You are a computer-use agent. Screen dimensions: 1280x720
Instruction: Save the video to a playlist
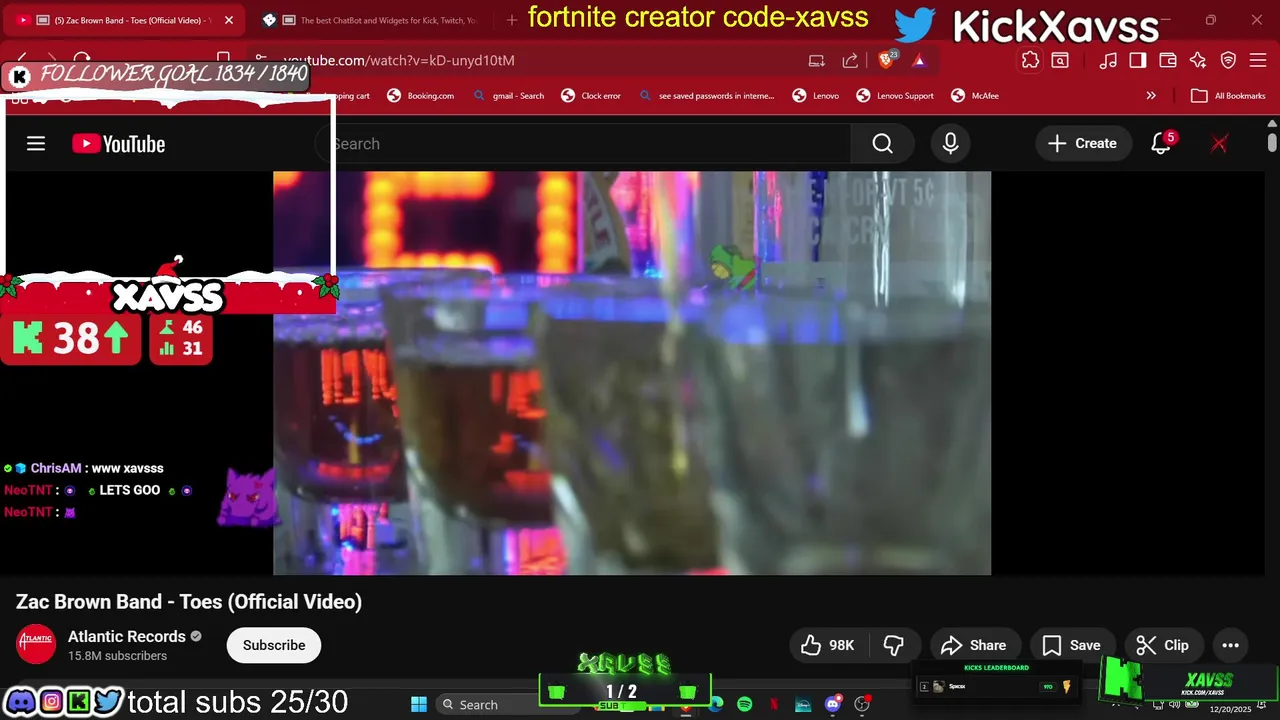1072,645
